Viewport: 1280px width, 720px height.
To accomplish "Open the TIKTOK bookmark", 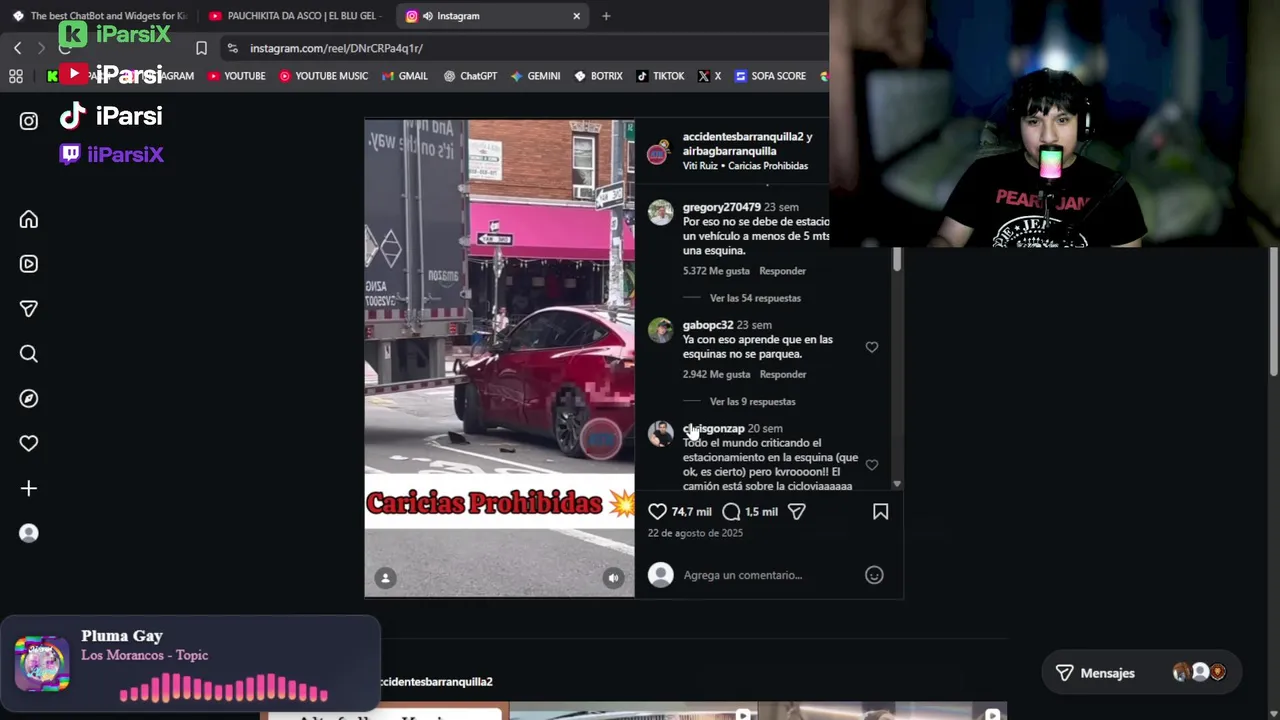I will (660, 76).
